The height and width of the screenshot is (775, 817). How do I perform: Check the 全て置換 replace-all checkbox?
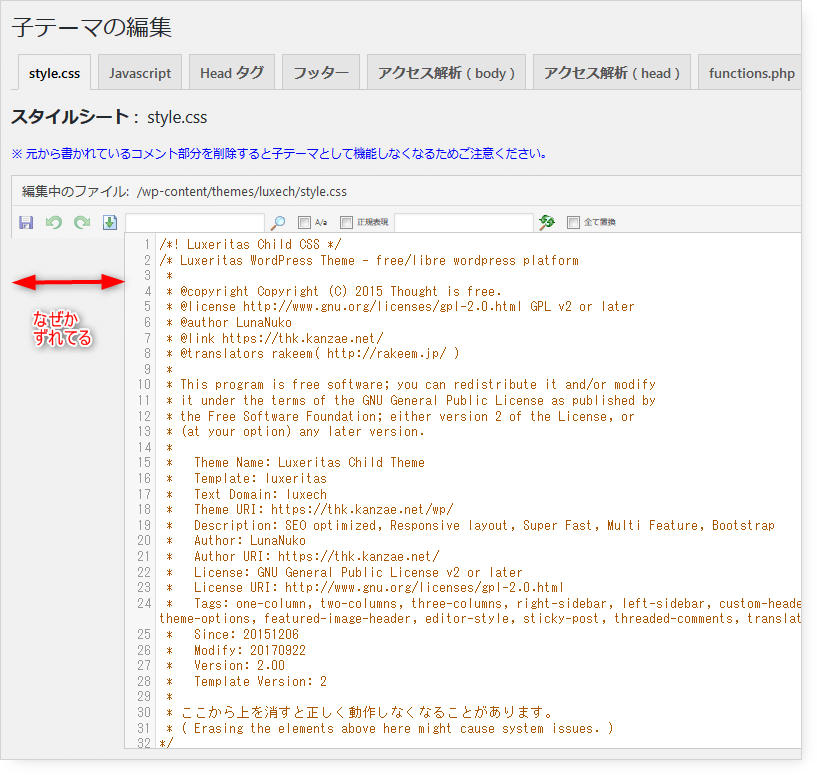573,223
